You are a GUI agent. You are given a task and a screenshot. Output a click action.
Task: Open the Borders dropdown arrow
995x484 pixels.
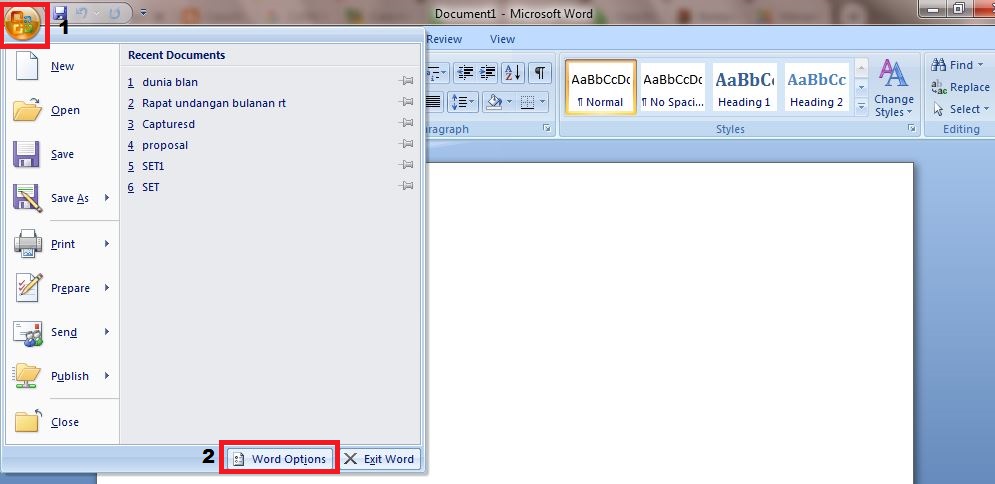[x=543, y=101]
